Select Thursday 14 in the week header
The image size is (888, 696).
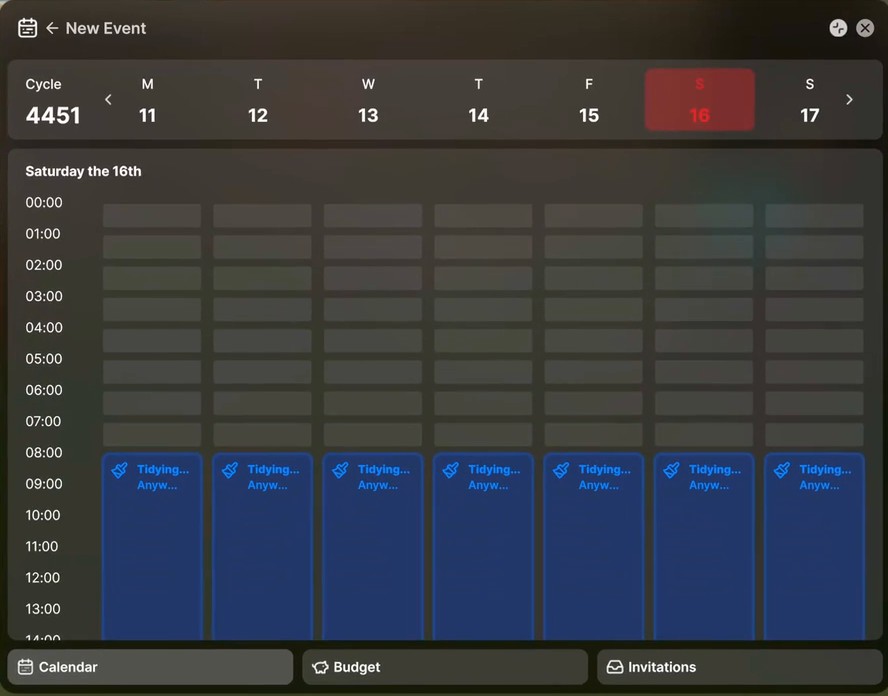point(479,100)
